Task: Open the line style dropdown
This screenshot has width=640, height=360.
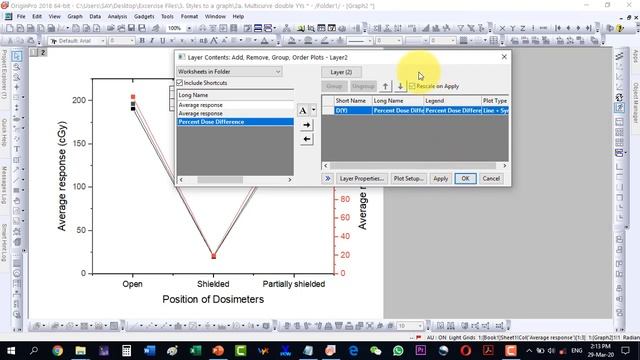Action: pos(370,41)
